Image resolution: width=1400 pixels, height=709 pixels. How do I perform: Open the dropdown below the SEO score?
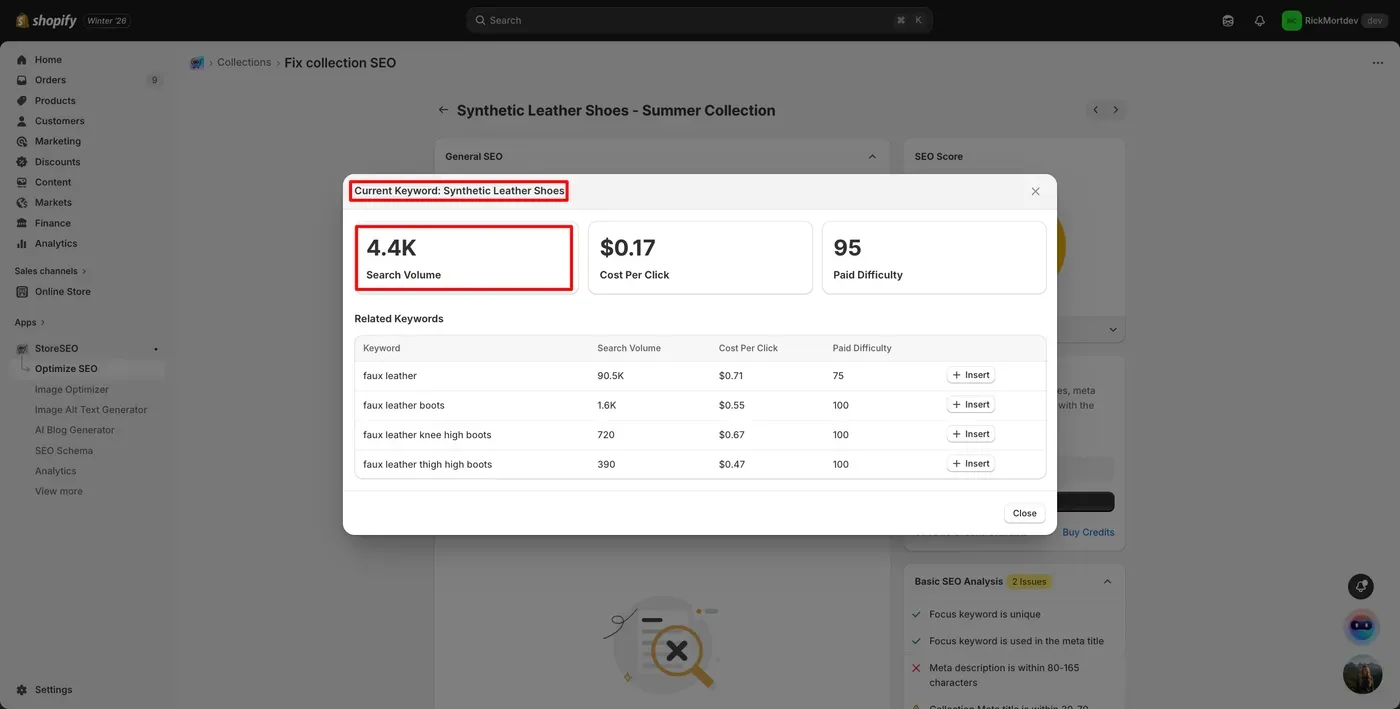pyautogui.click(x=1114, y=329)
